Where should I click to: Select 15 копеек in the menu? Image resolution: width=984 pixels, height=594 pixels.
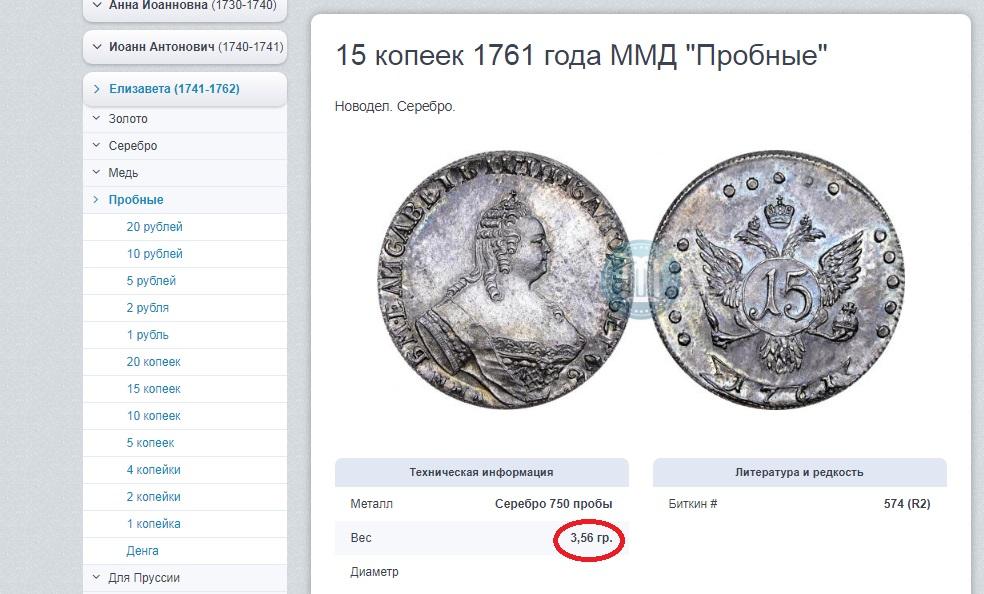tap(153, 389)
